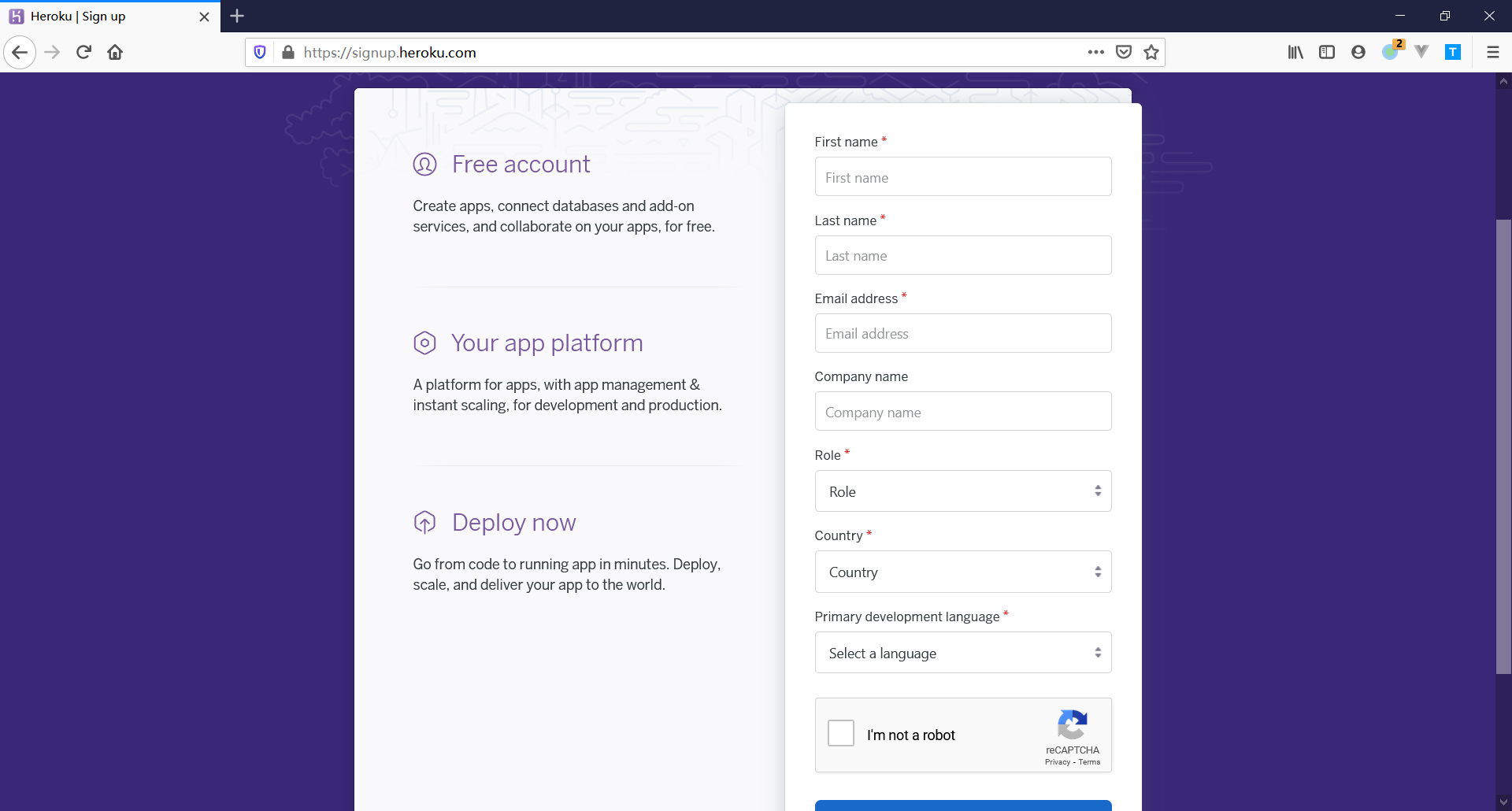Open the Firefox hamburger menu
This screenshot has width=1512, height=811.
coord(1492,53)
